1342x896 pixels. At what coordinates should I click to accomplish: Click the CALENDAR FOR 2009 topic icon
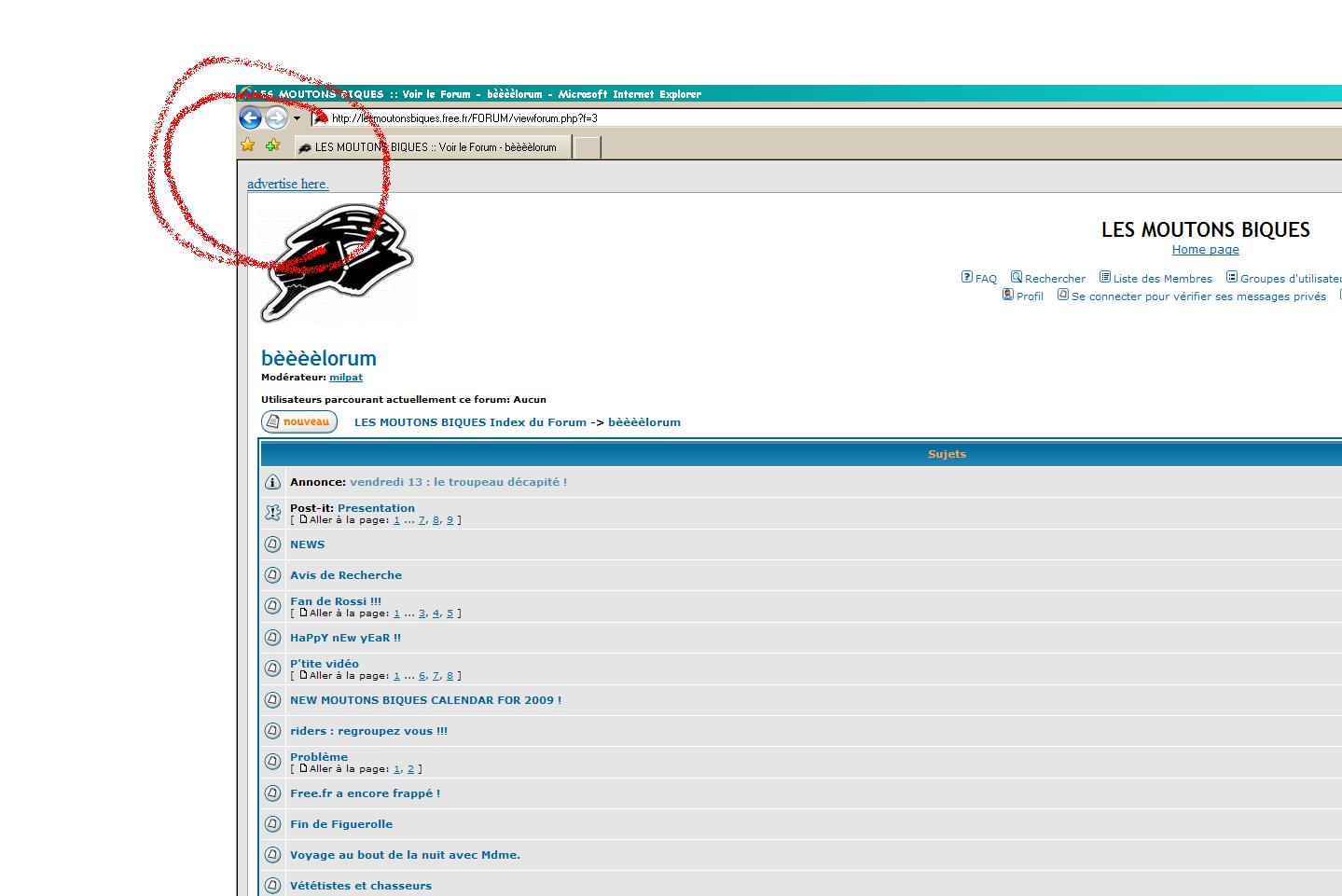click(272, 700)
